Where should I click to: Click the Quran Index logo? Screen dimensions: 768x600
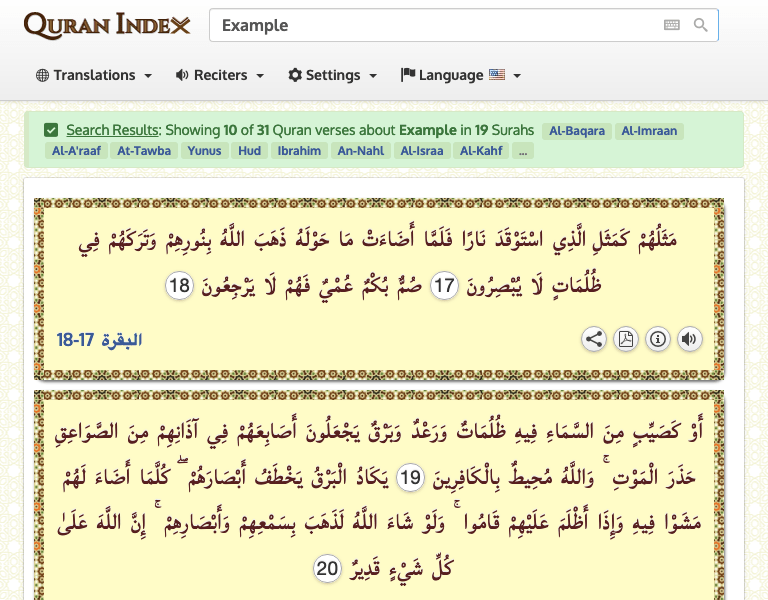click(107, 25)
